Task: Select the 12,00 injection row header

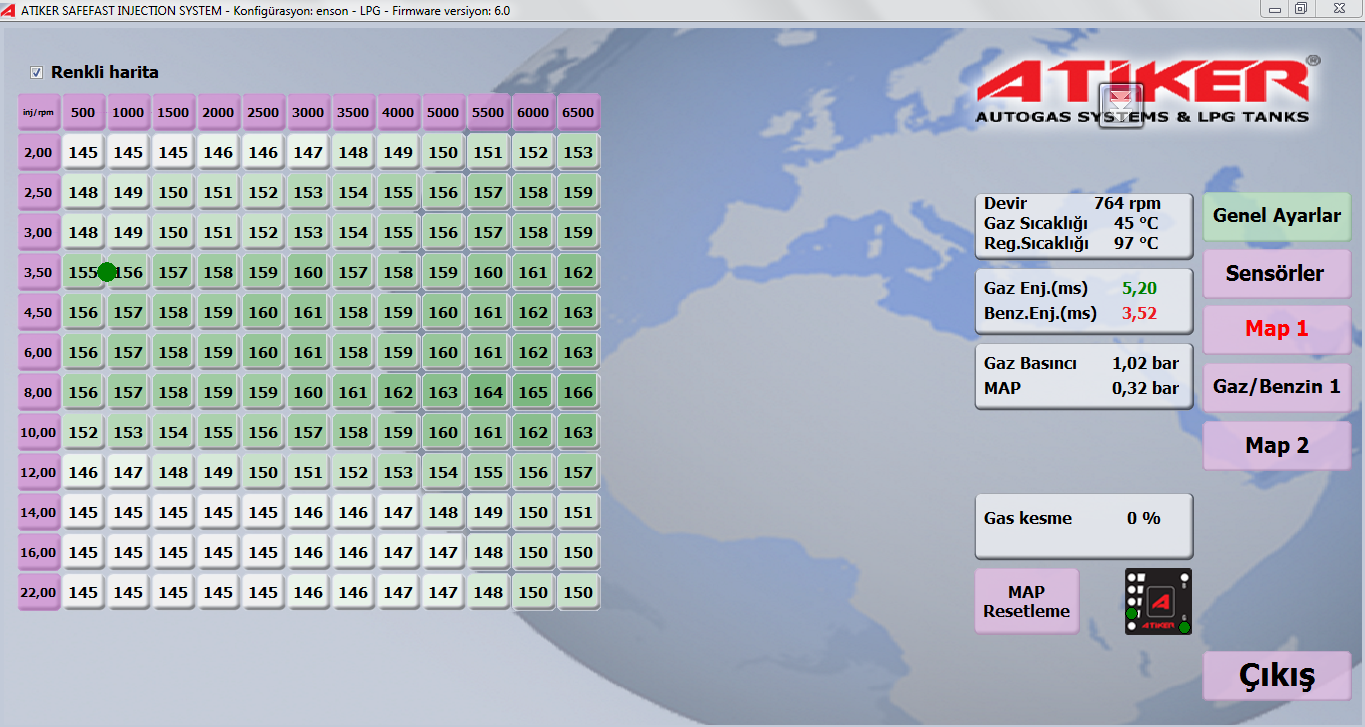Action: tap(39, 472)
